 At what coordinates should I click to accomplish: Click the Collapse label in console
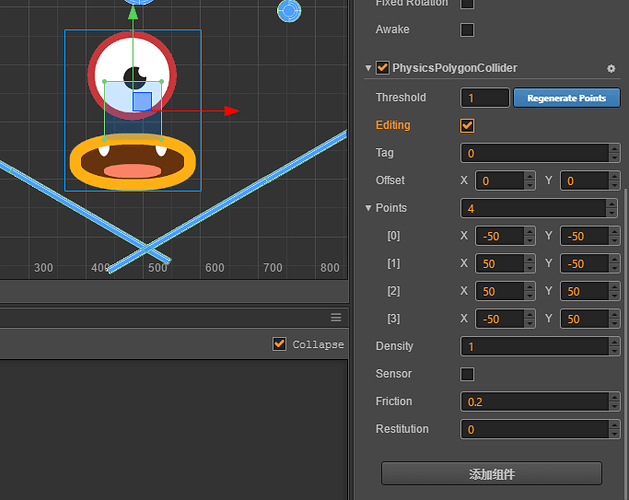pos(318,344)
